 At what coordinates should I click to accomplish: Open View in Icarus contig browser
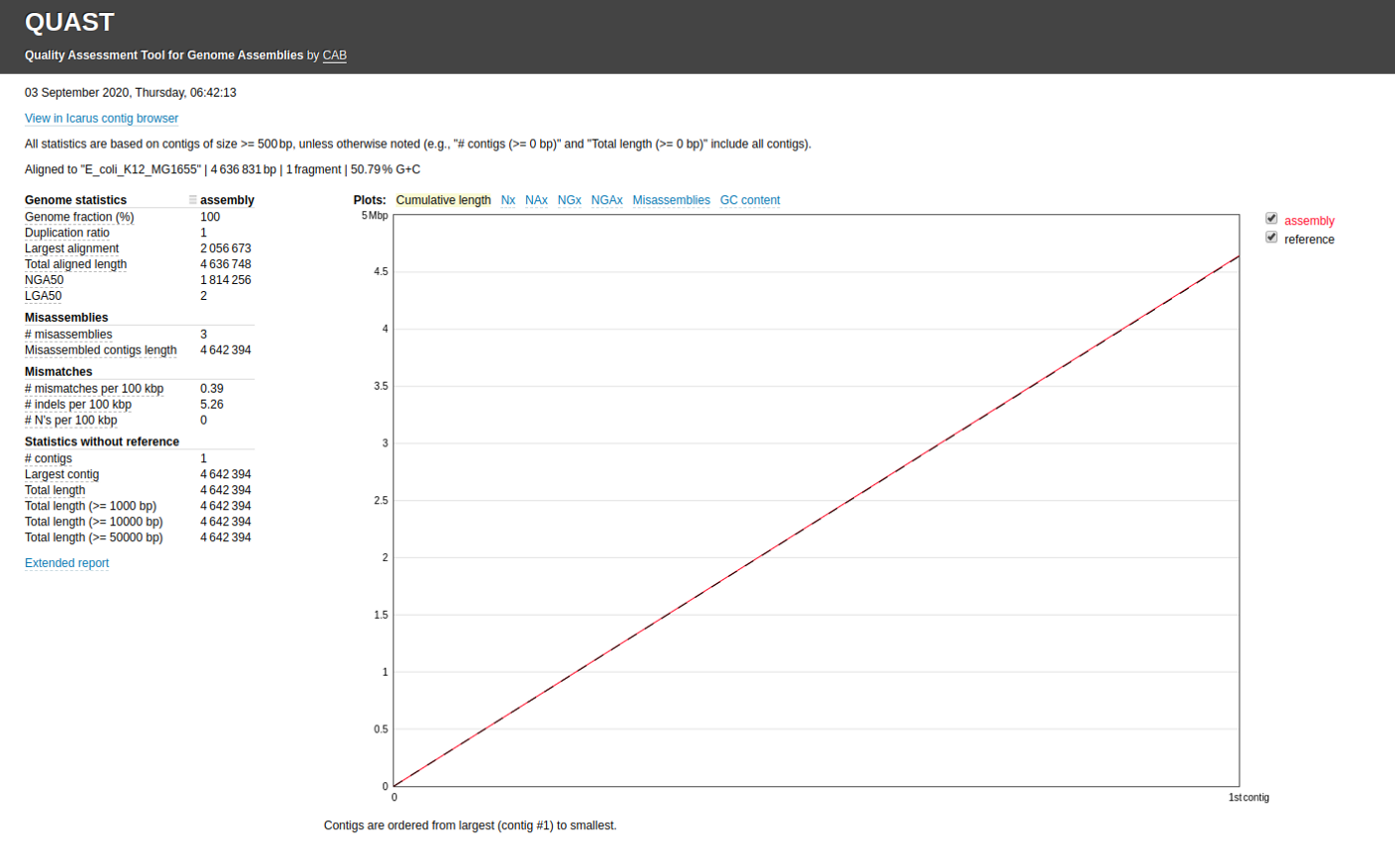(101, 118)
